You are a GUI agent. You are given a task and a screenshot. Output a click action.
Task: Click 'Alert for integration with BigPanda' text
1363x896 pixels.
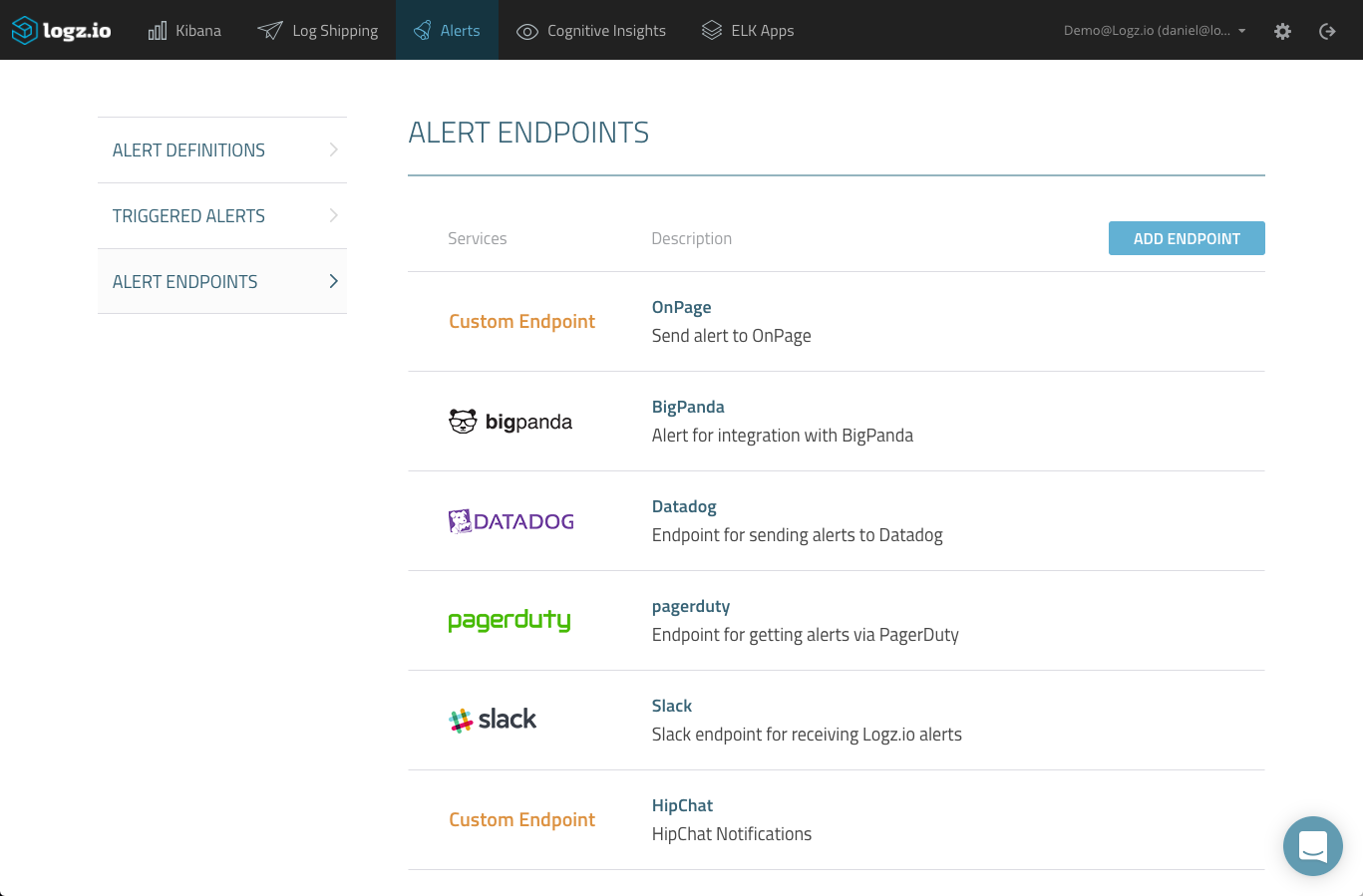[x=782, y=436]
